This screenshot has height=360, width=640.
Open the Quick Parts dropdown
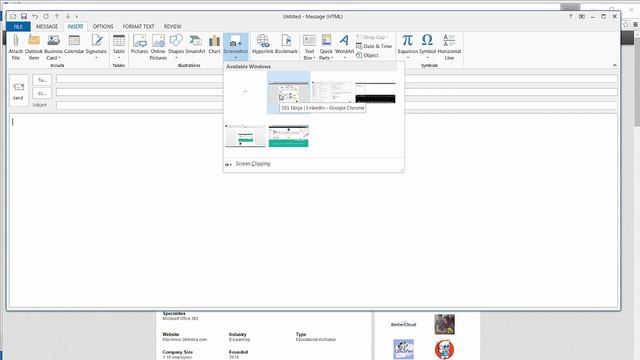(326, 47)
